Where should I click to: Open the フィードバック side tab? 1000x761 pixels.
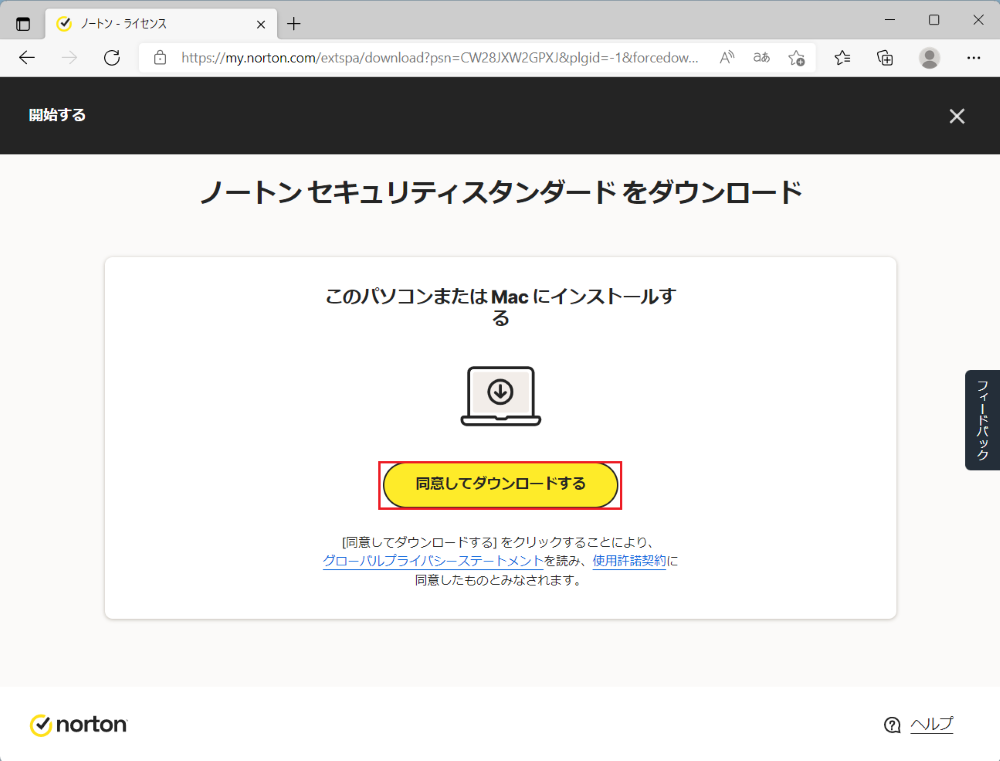click(983, 420)
